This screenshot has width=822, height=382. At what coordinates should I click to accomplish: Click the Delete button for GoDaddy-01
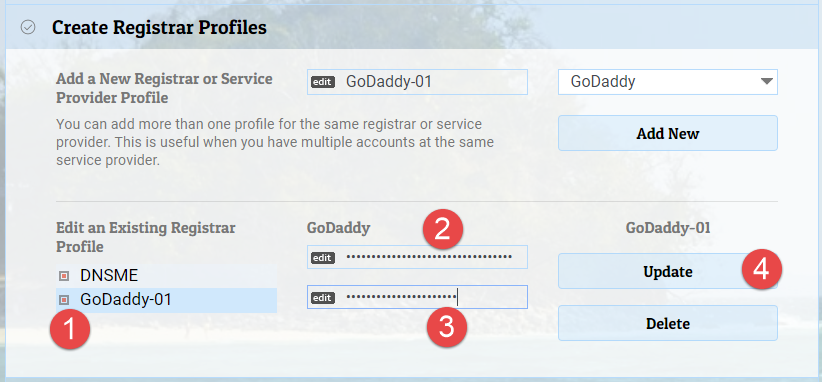coord(668,323)
